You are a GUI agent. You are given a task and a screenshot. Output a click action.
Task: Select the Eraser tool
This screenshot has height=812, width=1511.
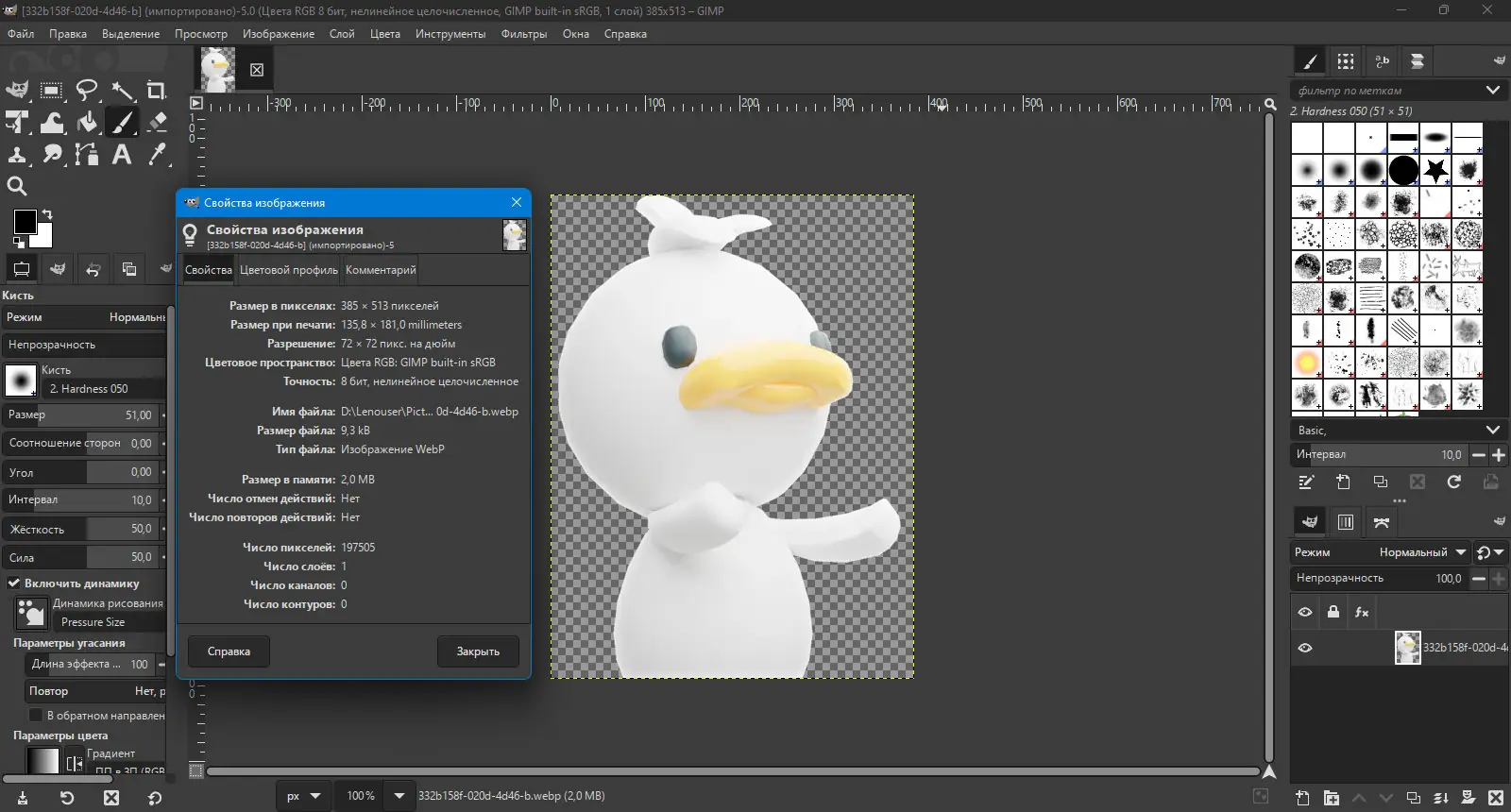point(158,122)
